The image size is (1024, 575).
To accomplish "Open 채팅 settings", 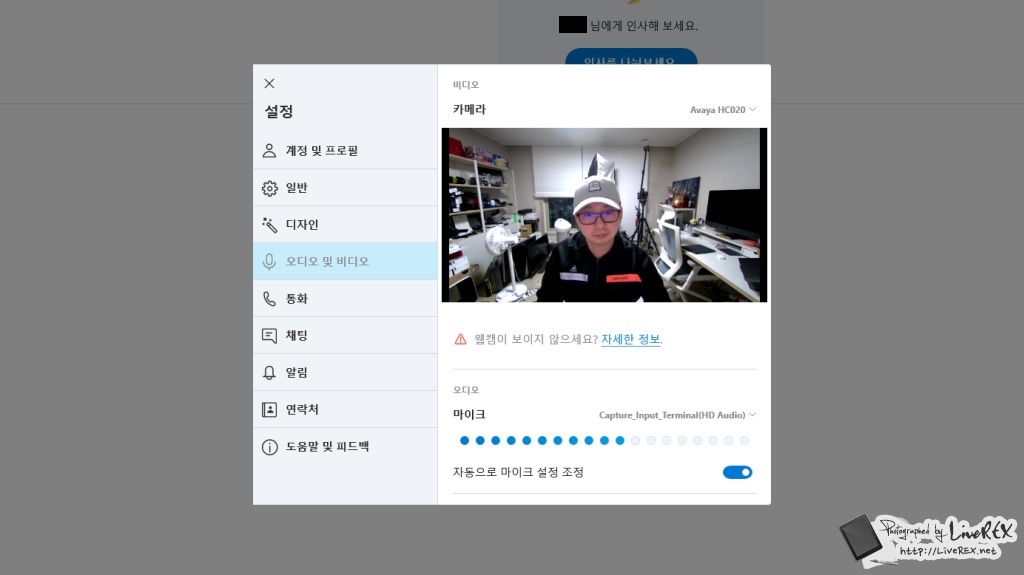I will 345,335.
